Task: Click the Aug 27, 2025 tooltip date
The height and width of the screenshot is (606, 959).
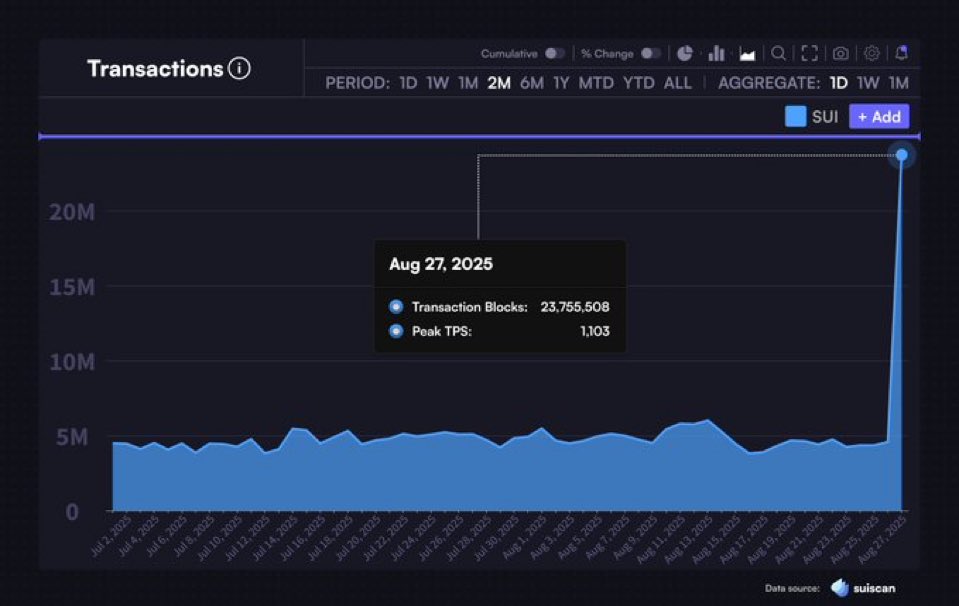Action: pyautogui.click(x=441, y=264)
